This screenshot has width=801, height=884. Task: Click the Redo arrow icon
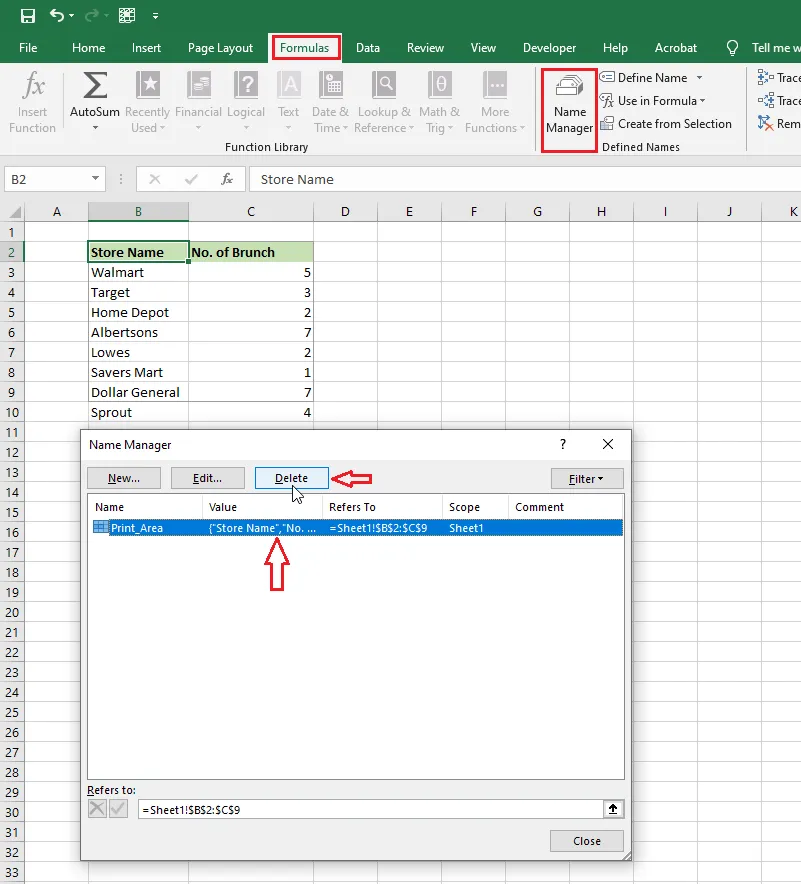[91, 15]
